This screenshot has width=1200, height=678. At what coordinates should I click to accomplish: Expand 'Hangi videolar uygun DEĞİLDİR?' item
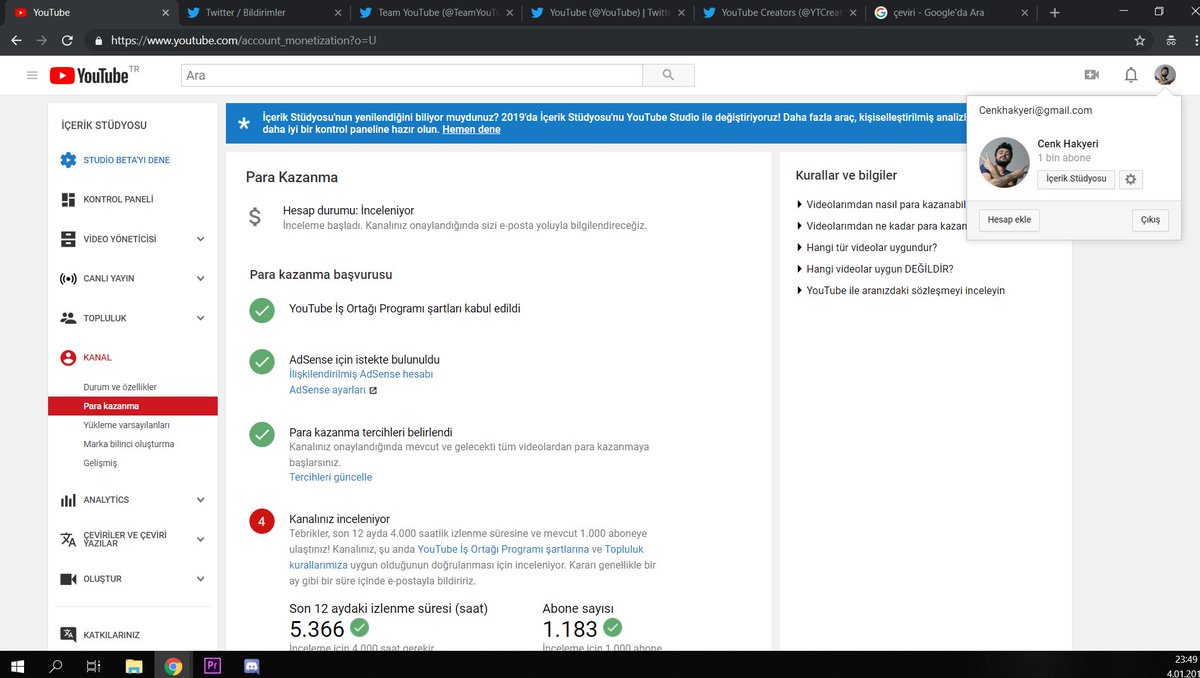click(x=874, y=269)
